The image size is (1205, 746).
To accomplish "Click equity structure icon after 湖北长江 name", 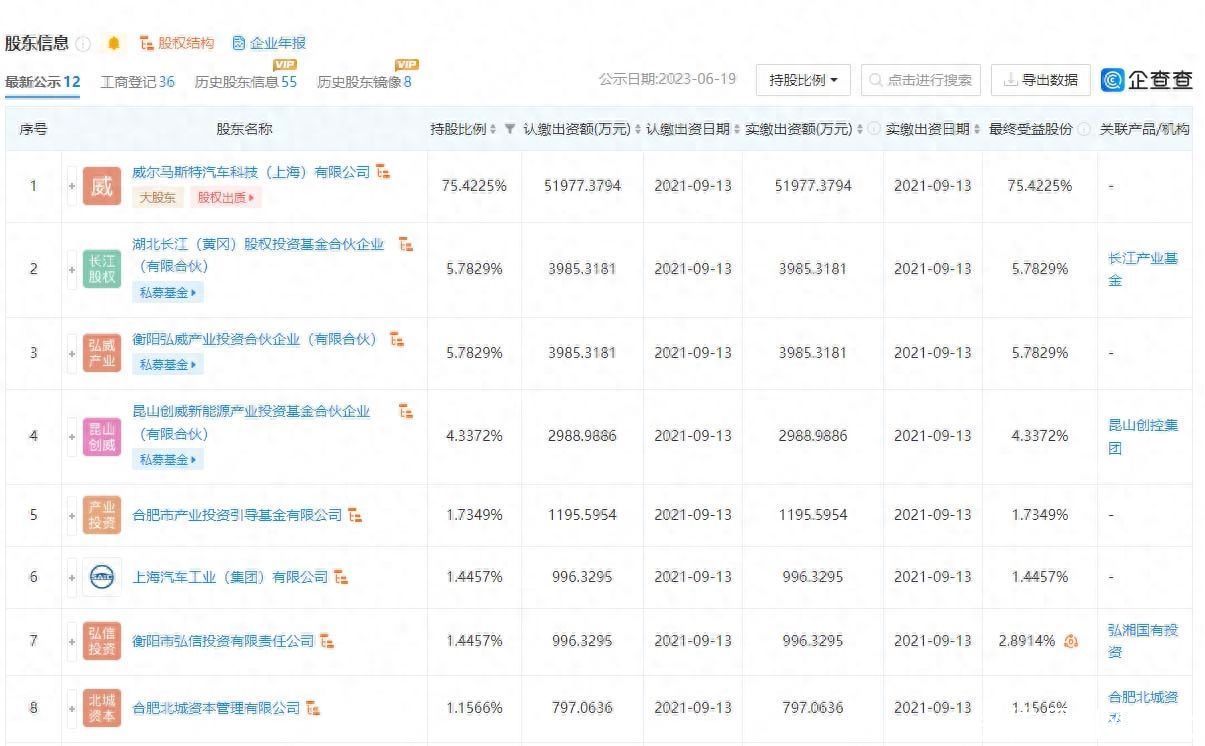I will pos(405,244).
